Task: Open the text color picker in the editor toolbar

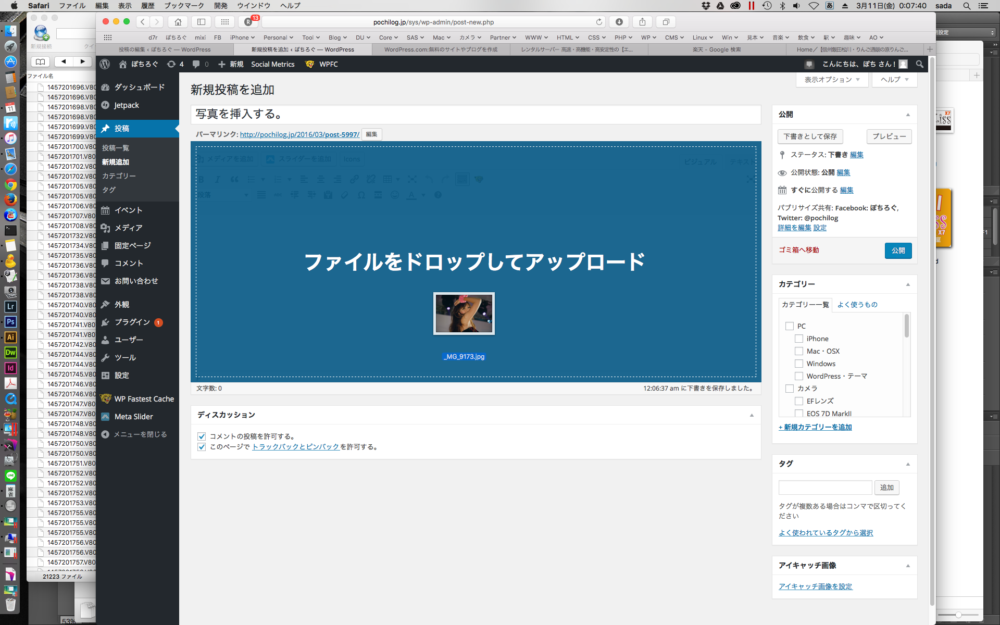Action: pos(412,194)
